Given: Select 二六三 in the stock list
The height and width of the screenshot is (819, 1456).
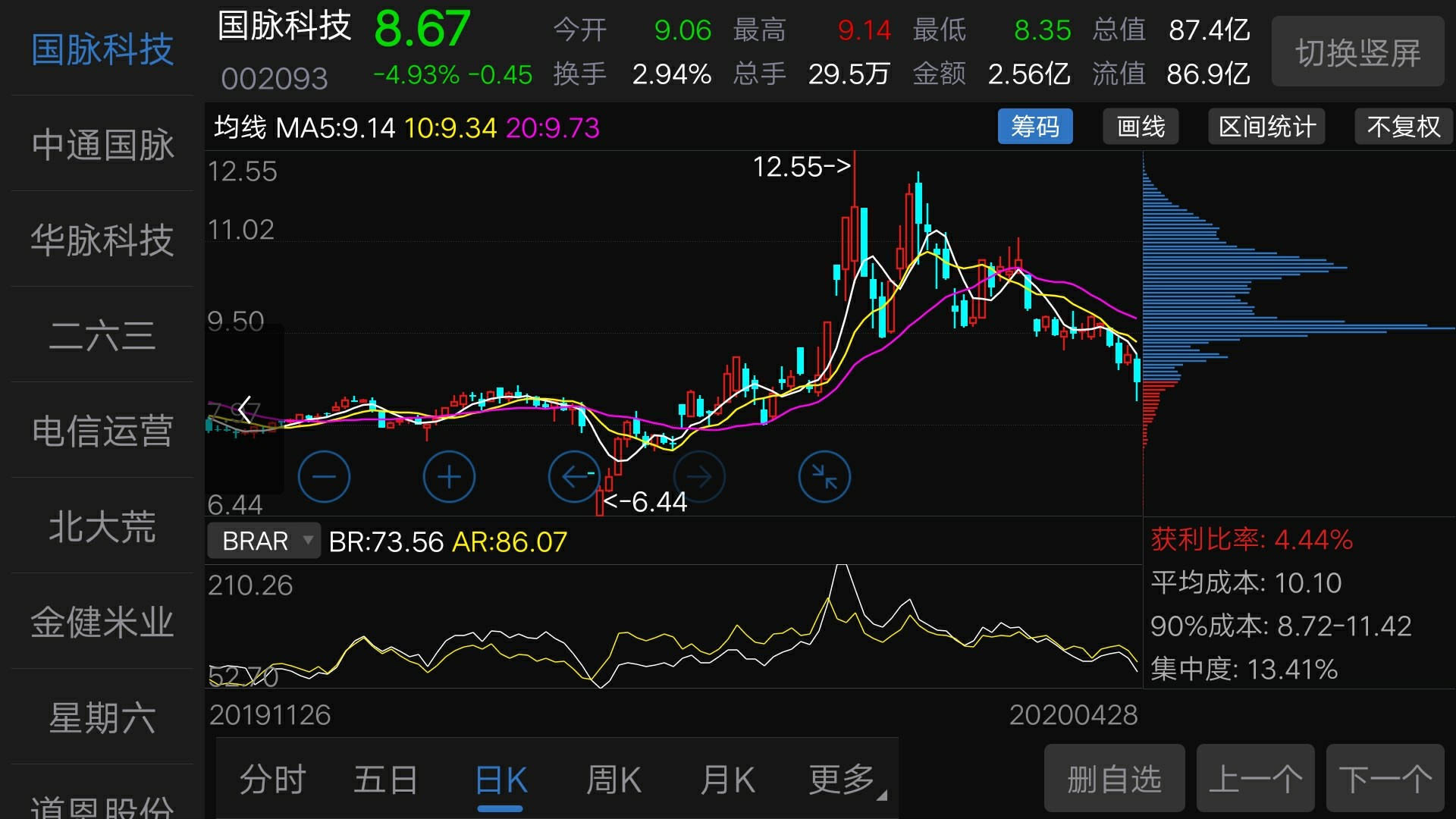Looking at the screenshot, I should point(102,335).
